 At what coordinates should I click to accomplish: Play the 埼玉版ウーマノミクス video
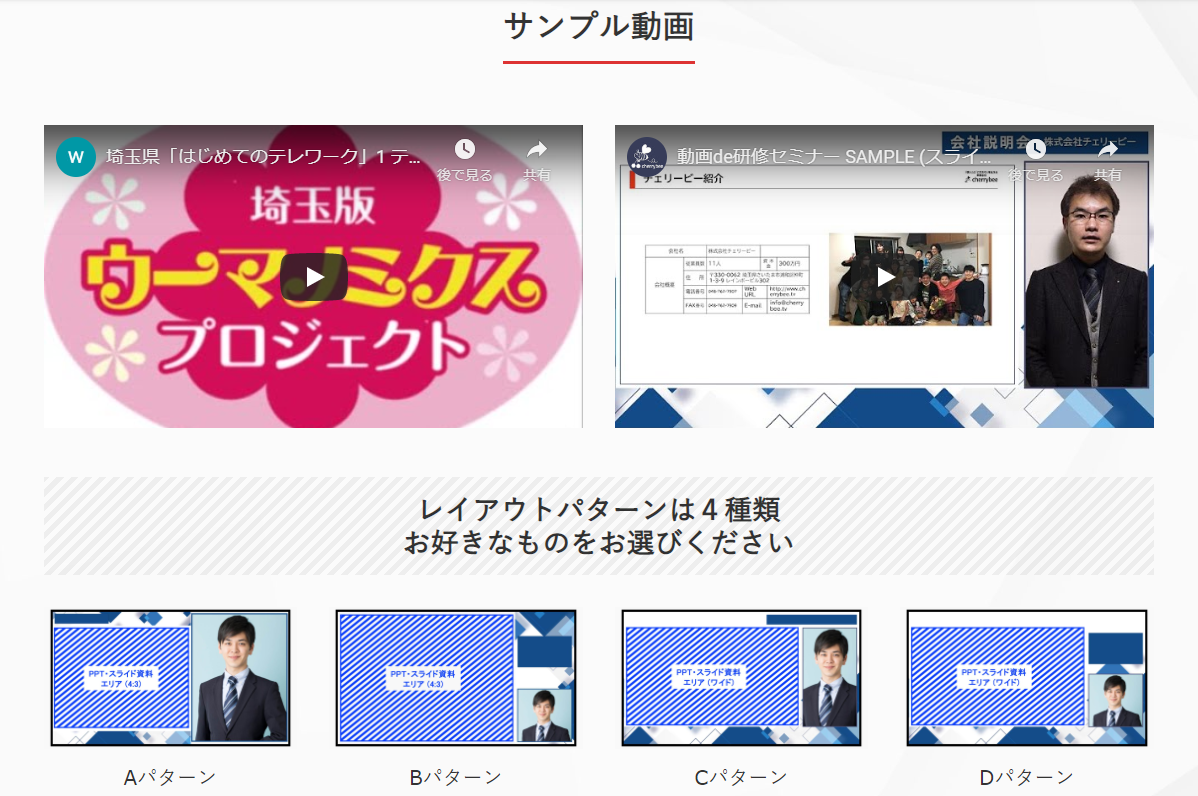pos(313,277)
